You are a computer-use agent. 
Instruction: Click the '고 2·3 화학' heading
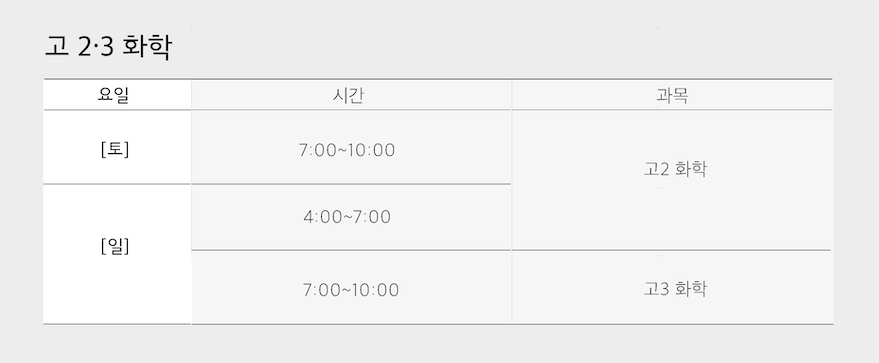pos(108,46)
